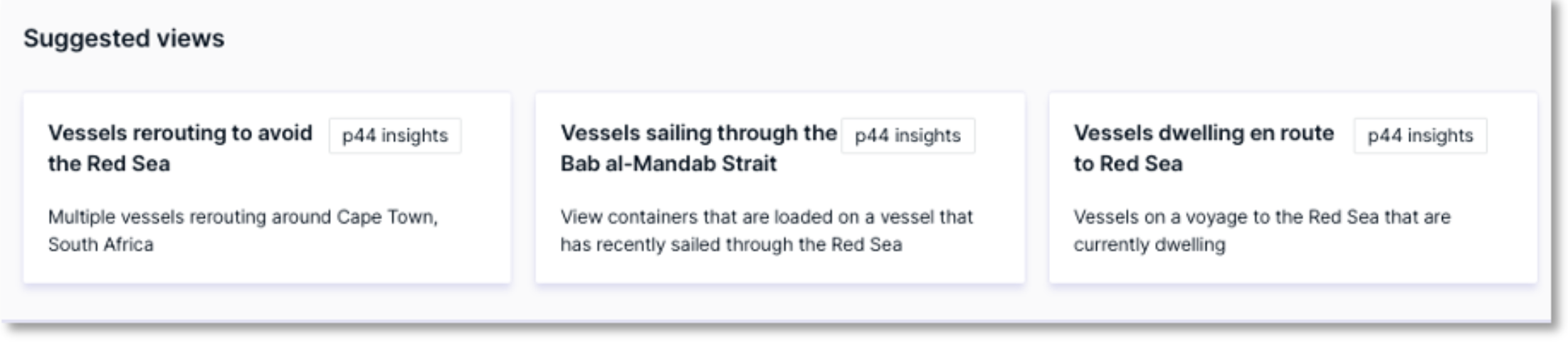Click the South Africa text in first card

tap(100, 245)
